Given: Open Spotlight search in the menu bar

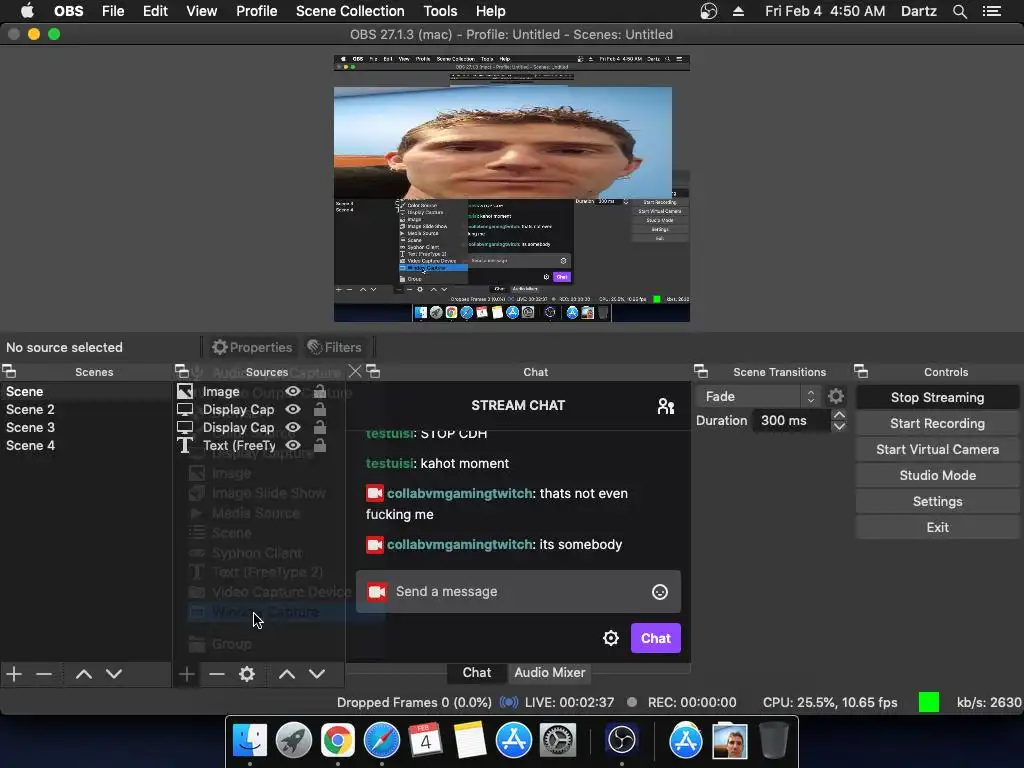Looking at the screenshot, I should click(959, 11).
